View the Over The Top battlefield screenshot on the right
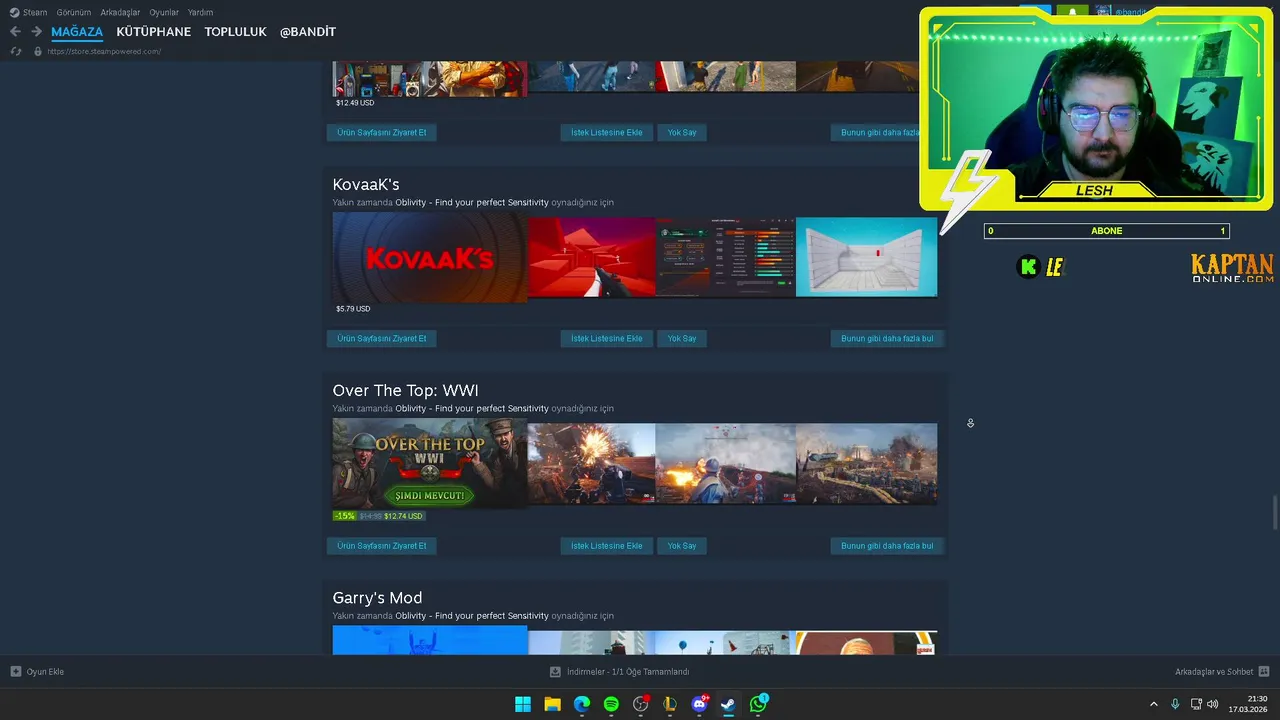Screen dimensions: 1280x720 [866, 463]
